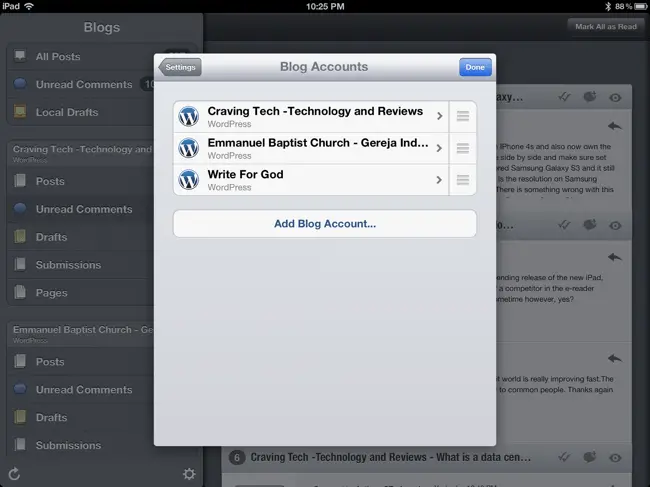Select Emmanuel Baptist Church - Gereja Ind... title
The width and height of the screenshot is (650, 487).
pos(318,143)
